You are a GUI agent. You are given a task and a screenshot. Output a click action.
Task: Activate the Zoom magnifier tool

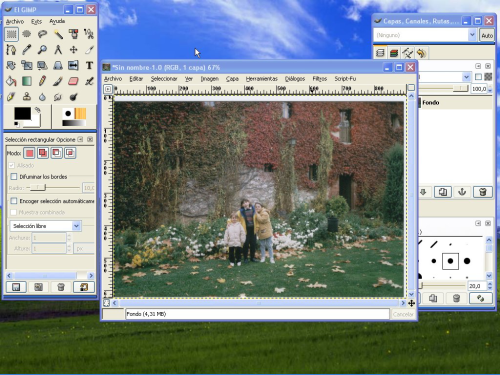click(x=42, y=50)
